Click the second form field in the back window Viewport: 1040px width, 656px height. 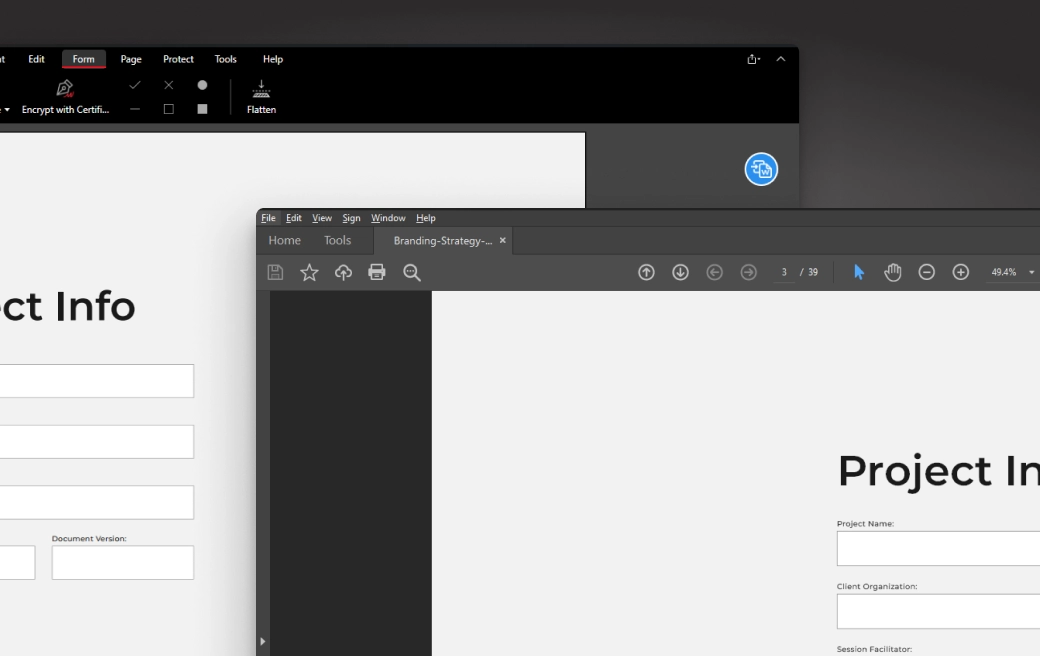click(97, 442)
